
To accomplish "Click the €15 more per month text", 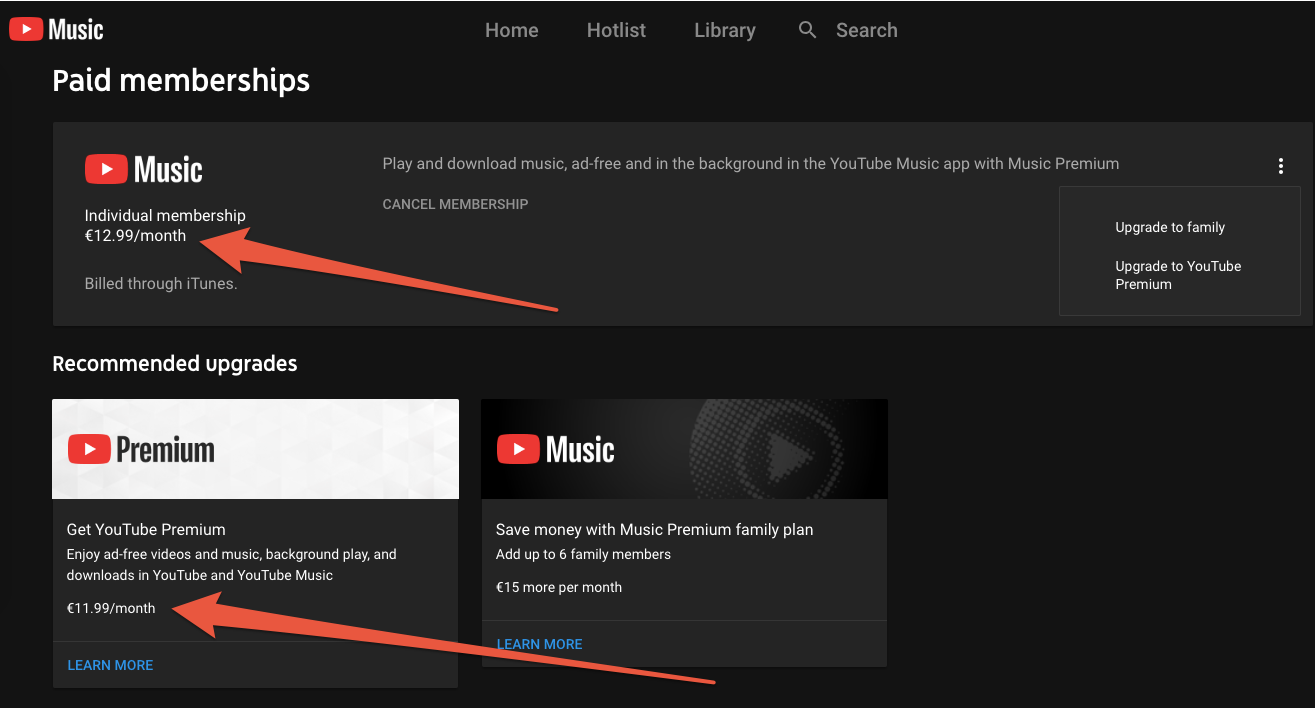I will click(559, 587).
